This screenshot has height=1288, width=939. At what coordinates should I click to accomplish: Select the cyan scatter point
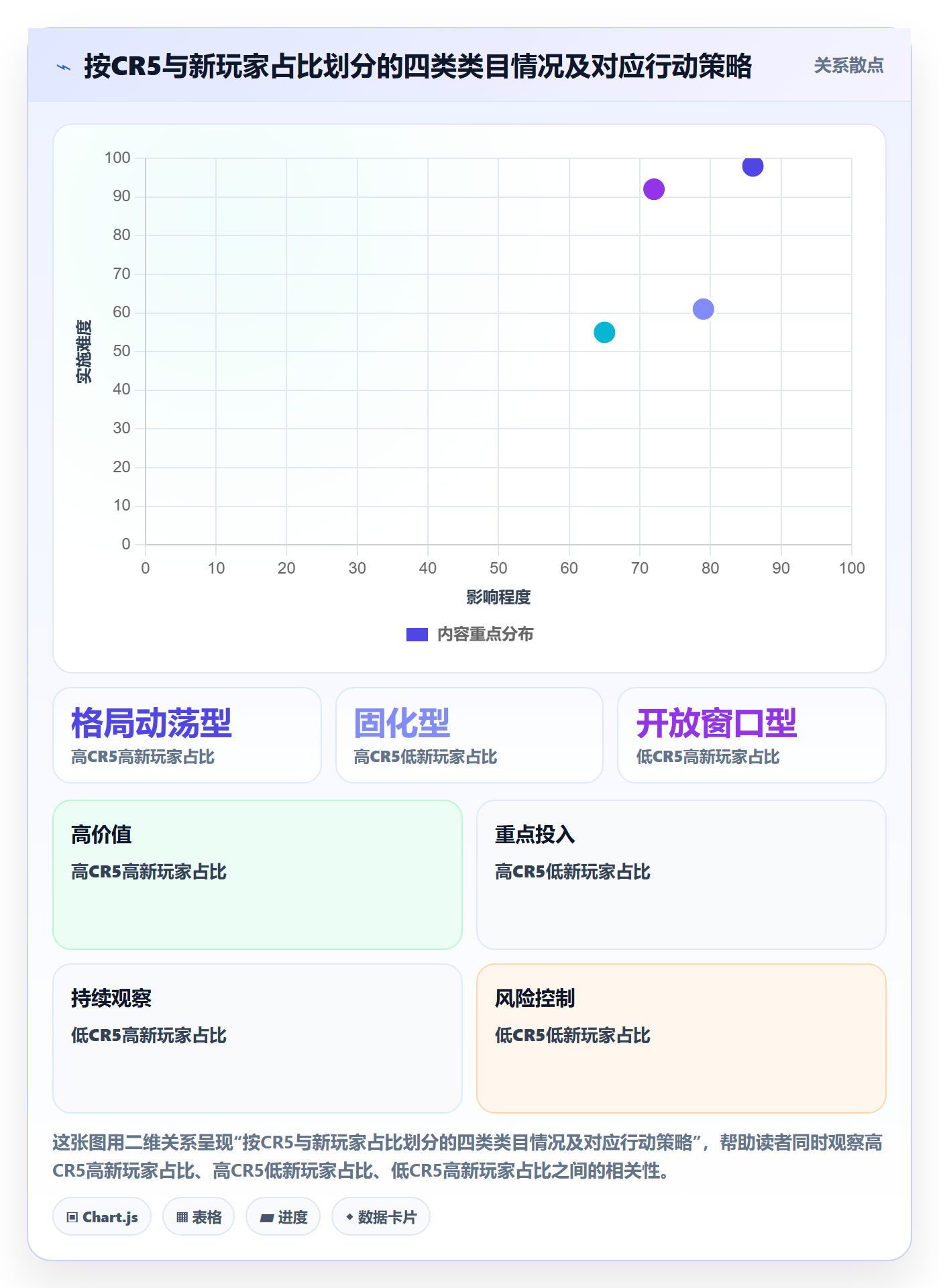pos(604,332)
